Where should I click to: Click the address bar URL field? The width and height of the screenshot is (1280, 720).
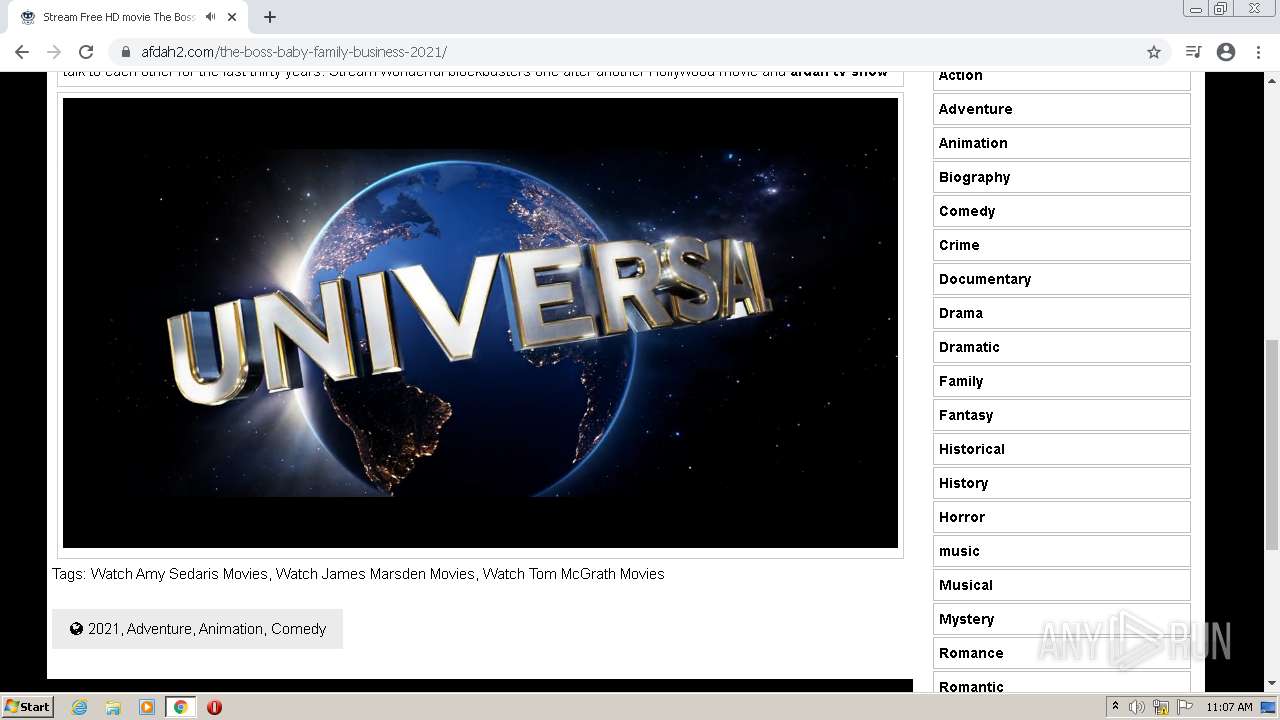tap(640, 52)
